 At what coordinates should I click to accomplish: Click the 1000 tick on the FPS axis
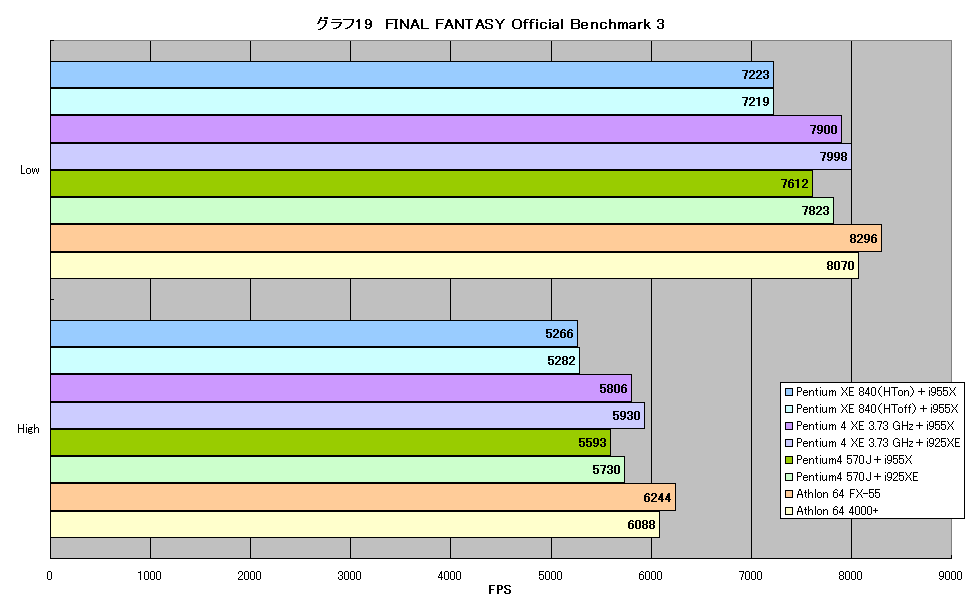(149, 576)
